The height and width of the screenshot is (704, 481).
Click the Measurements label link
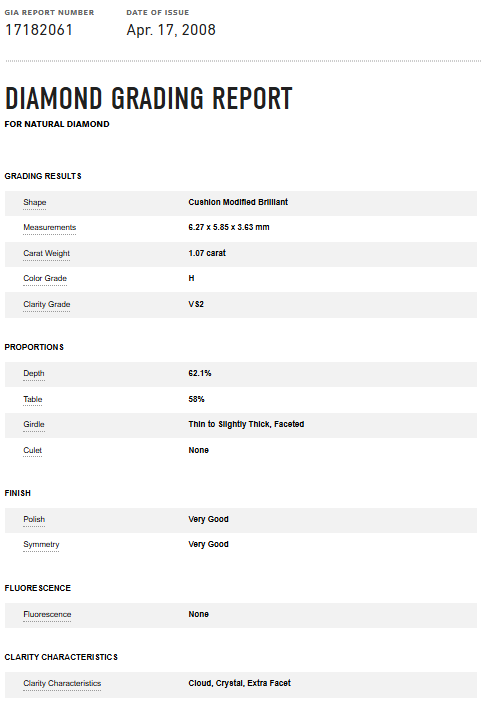[49, 228]
